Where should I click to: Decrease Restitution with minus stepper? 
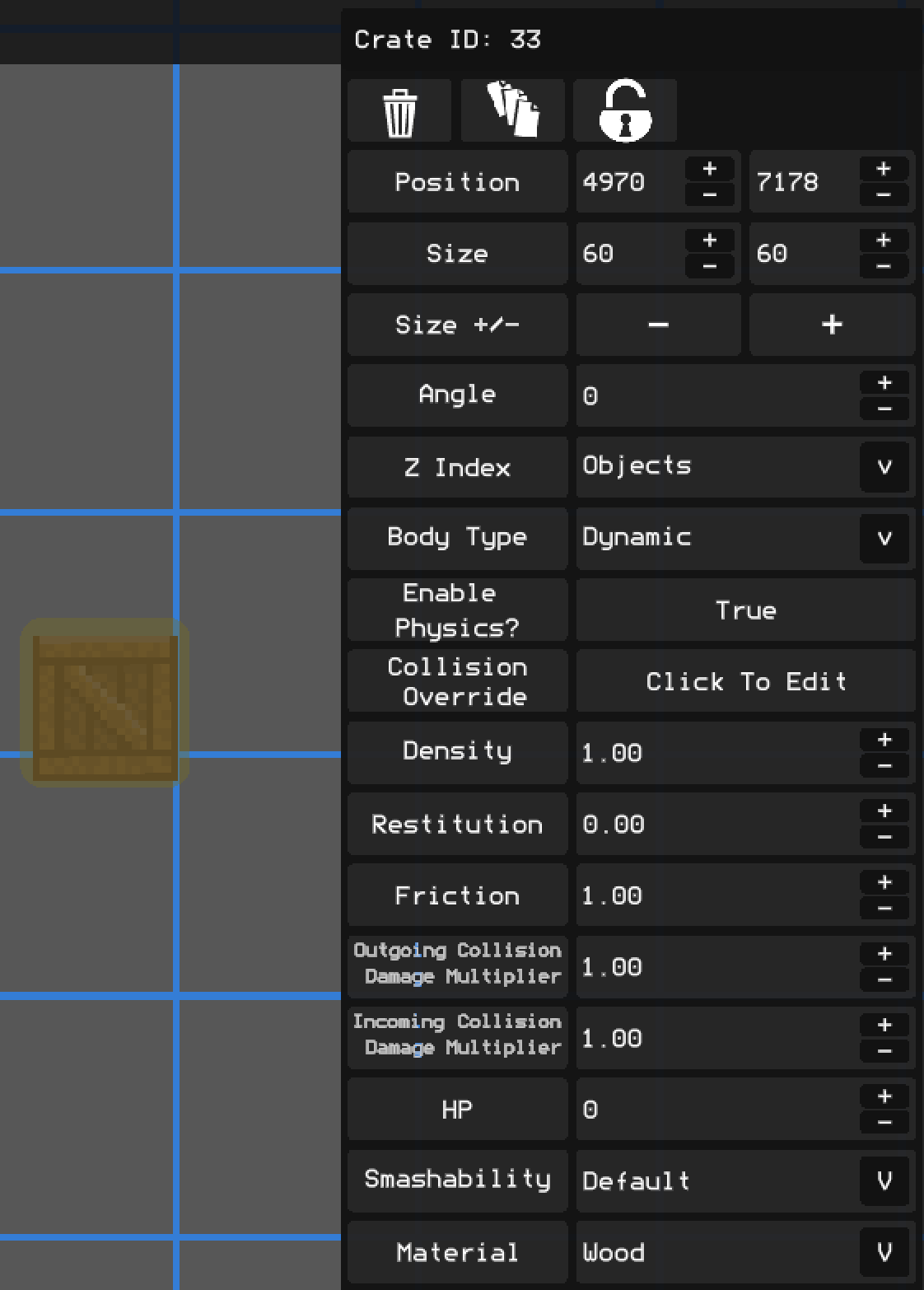884,837
